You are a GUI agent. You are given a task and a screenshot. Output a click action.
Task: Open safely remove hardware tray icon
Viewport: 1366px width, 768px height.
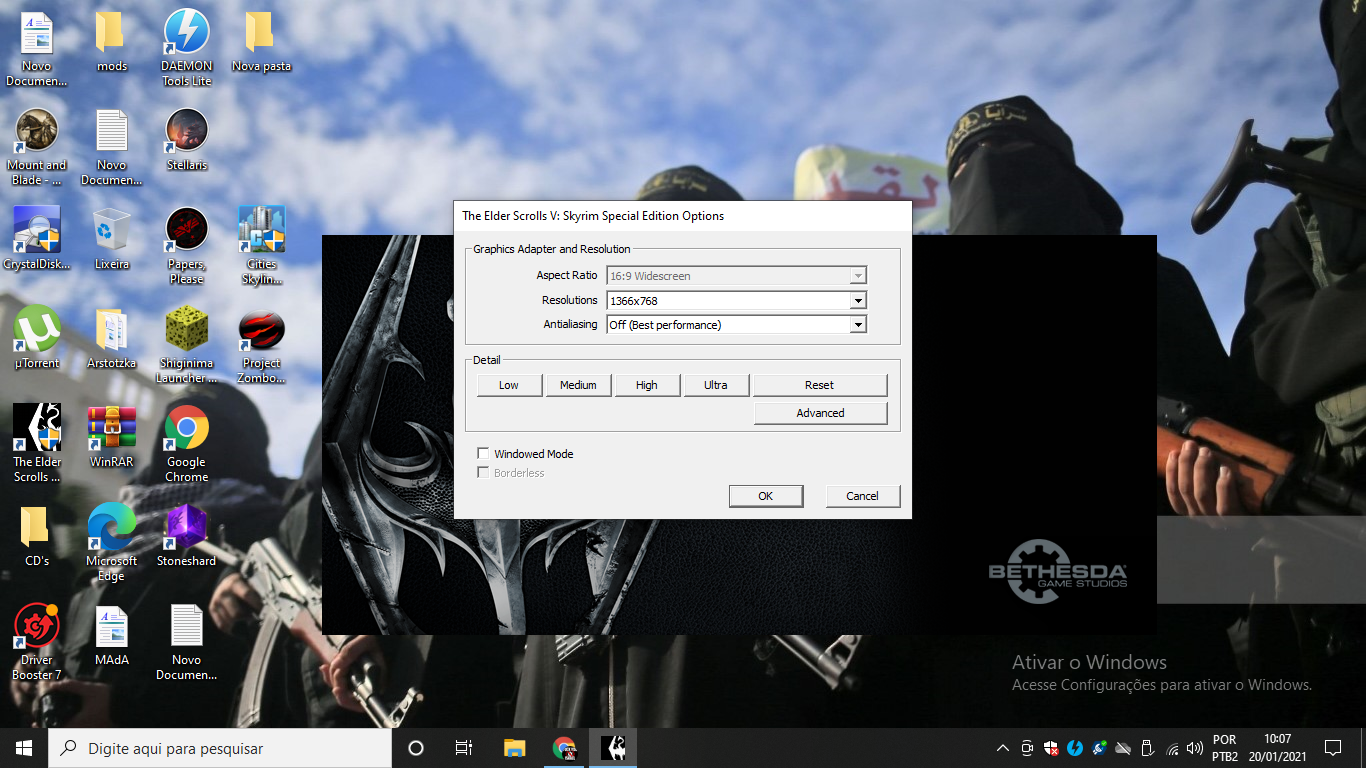pyautogui.click(x=1147, y=748)
